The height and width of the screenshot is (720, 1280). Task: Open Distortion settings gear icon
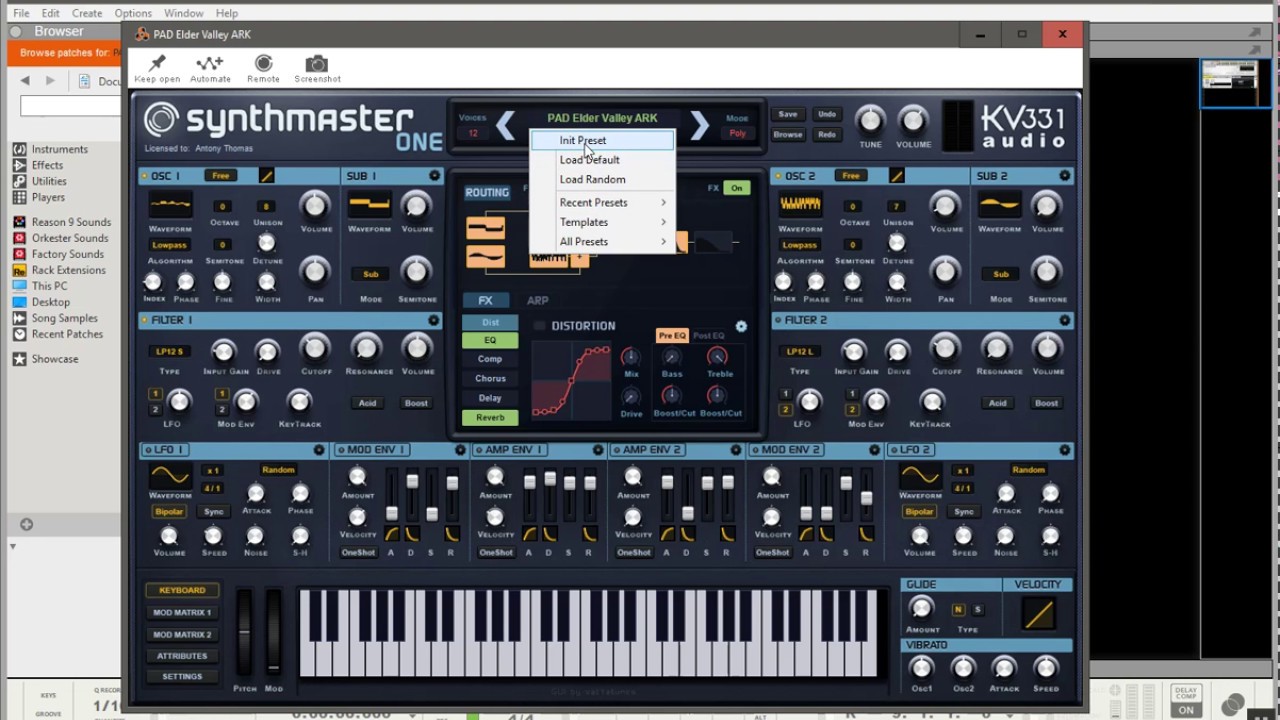[741, 326]
